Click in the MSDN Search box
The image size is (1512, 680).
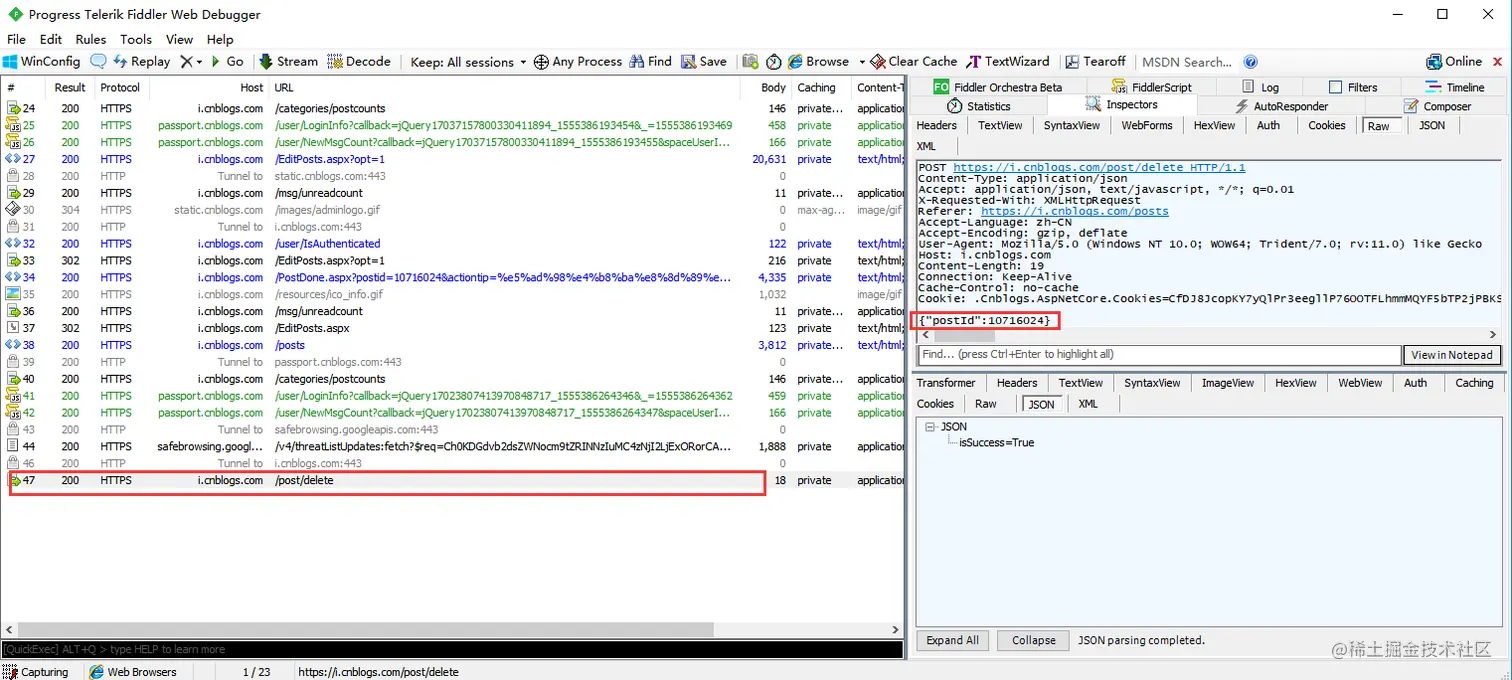[1188, 62]
